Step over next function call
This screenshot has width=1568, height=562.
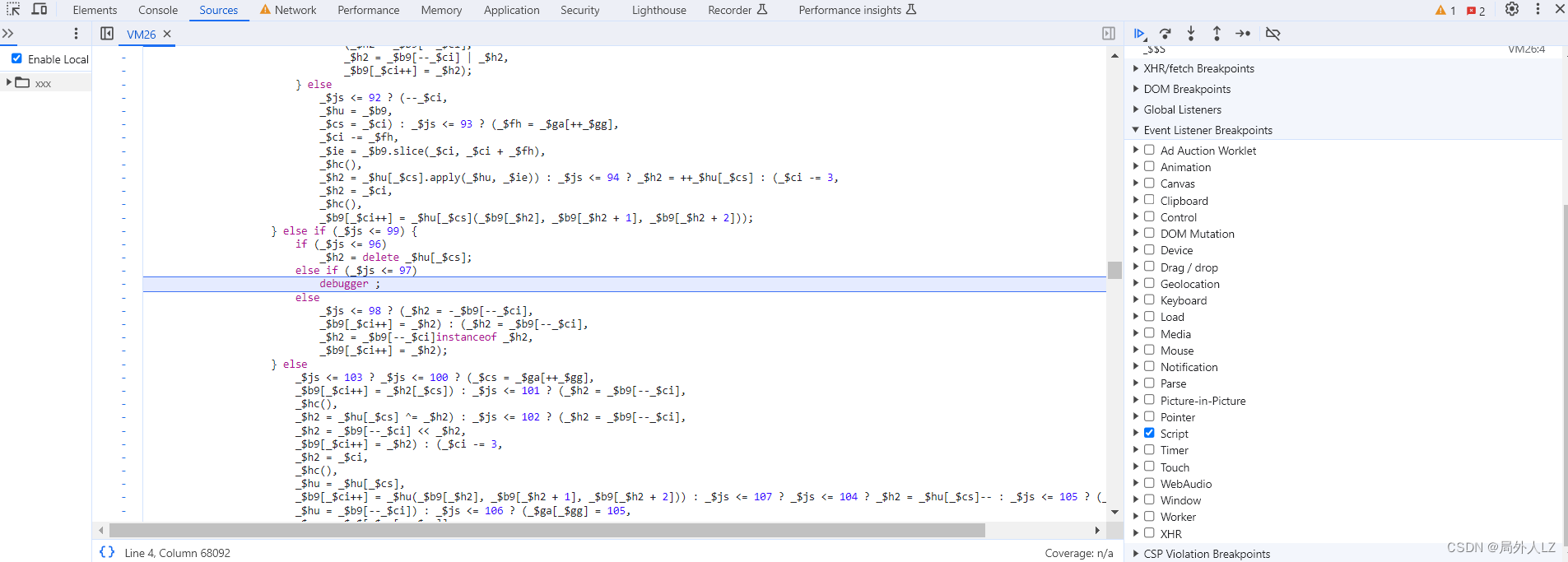pyautogui.click(x=1166, y=34)
